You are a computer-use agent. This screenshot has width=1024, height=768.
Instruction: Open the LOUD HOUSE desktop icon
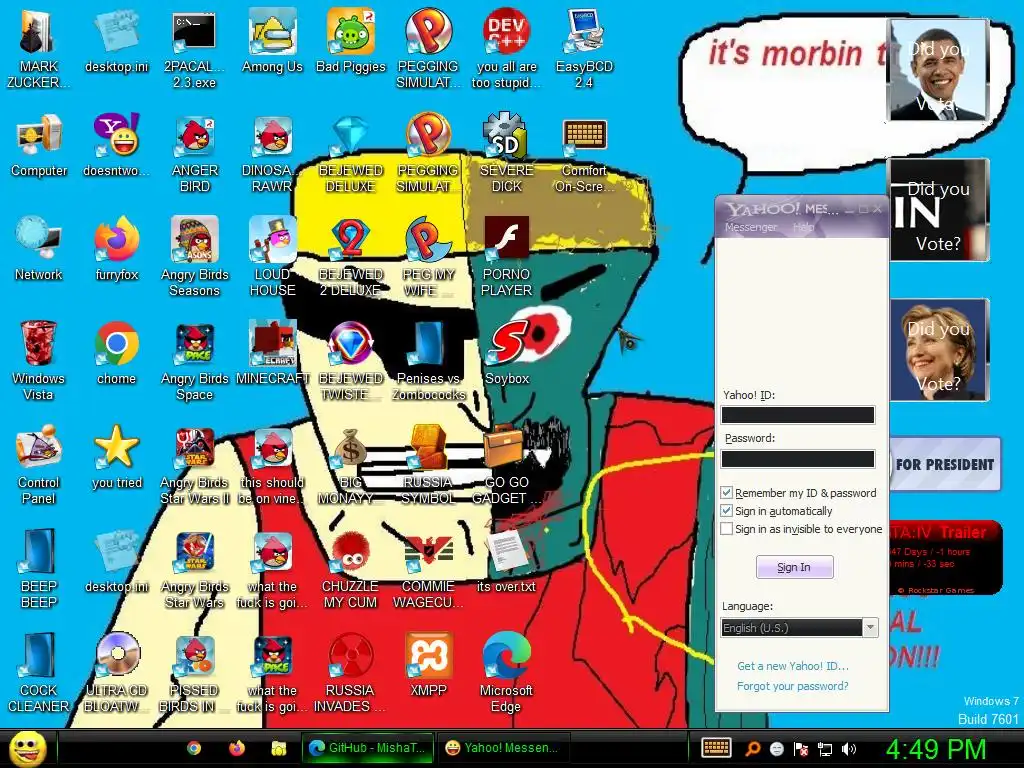click(272, 256)
